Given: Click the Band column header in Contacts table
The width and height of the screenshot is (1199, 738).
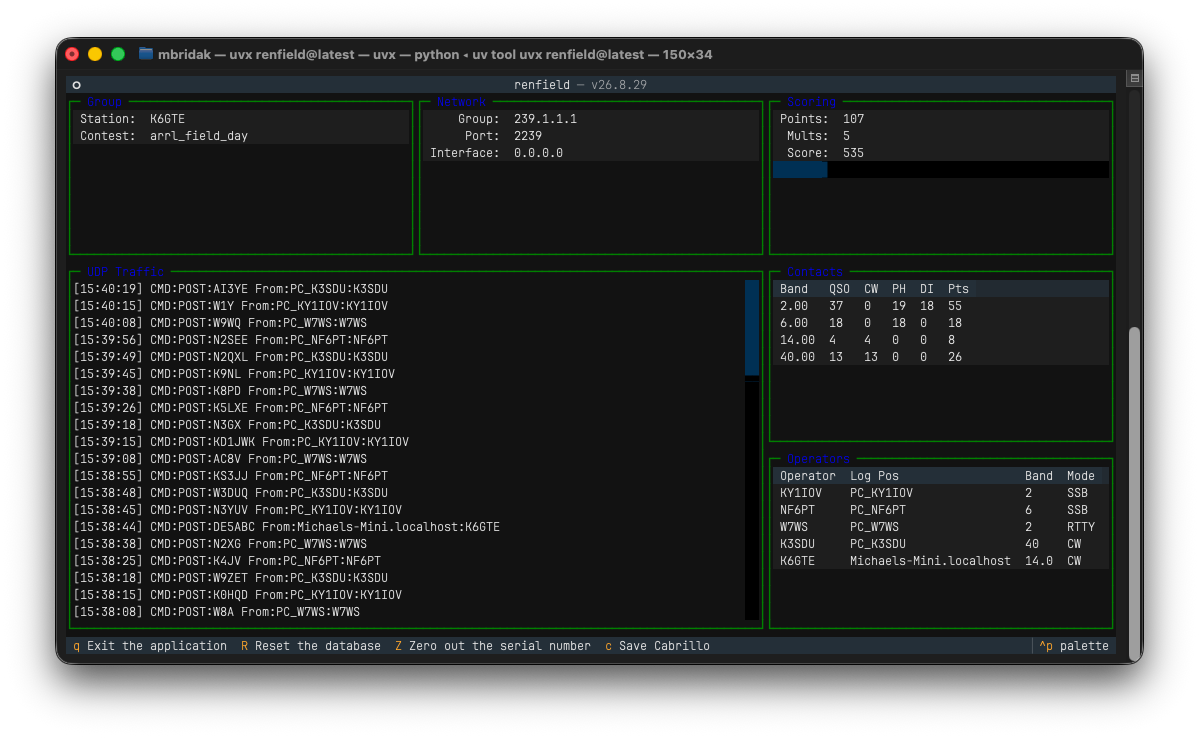Looking at the screenshot, I should pos(794,289).
